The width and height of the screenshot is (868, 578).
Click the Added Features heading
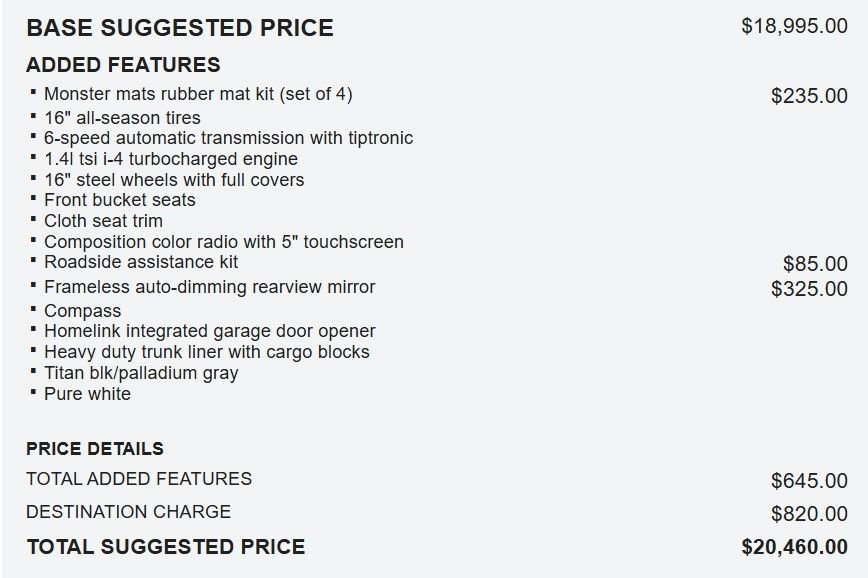point(123,65)
